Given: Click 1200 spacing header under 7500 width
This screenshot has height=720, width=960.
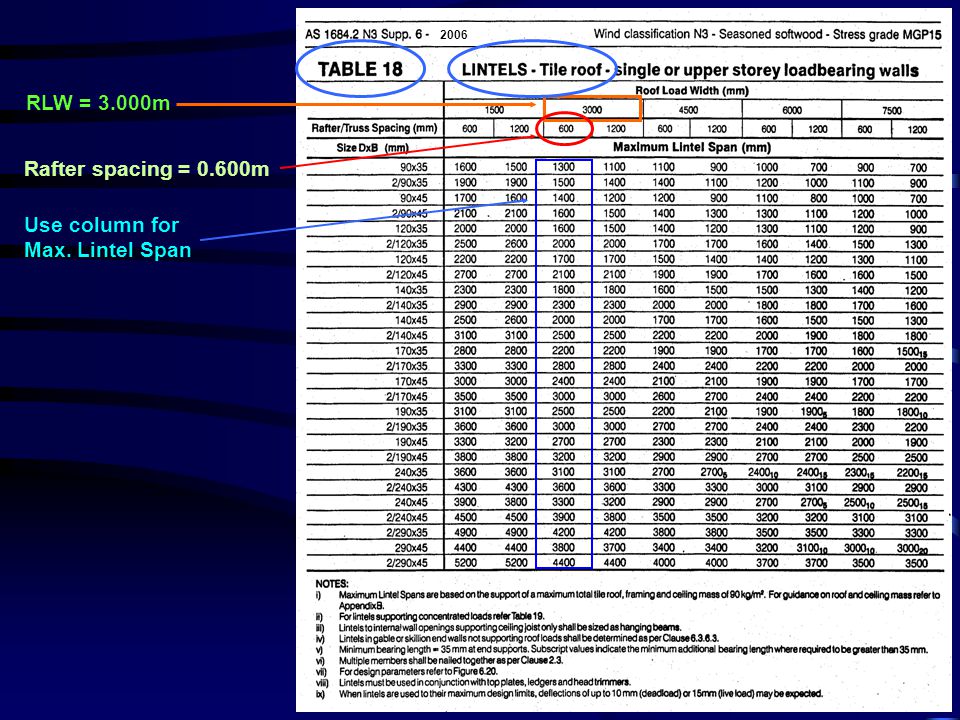Looking at the screenshot, I should pos(917,130).
